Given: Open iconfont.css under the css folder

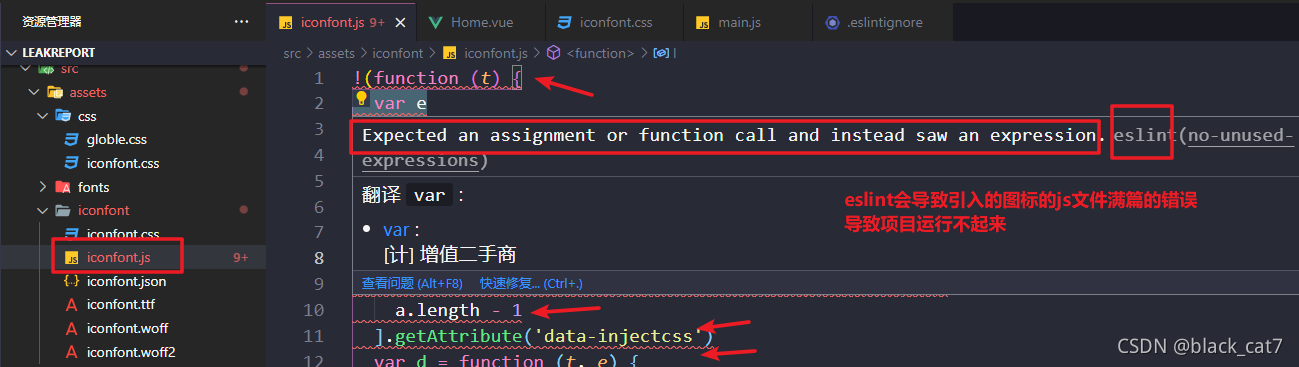Looking at the screenshot, I should [122, 163].
